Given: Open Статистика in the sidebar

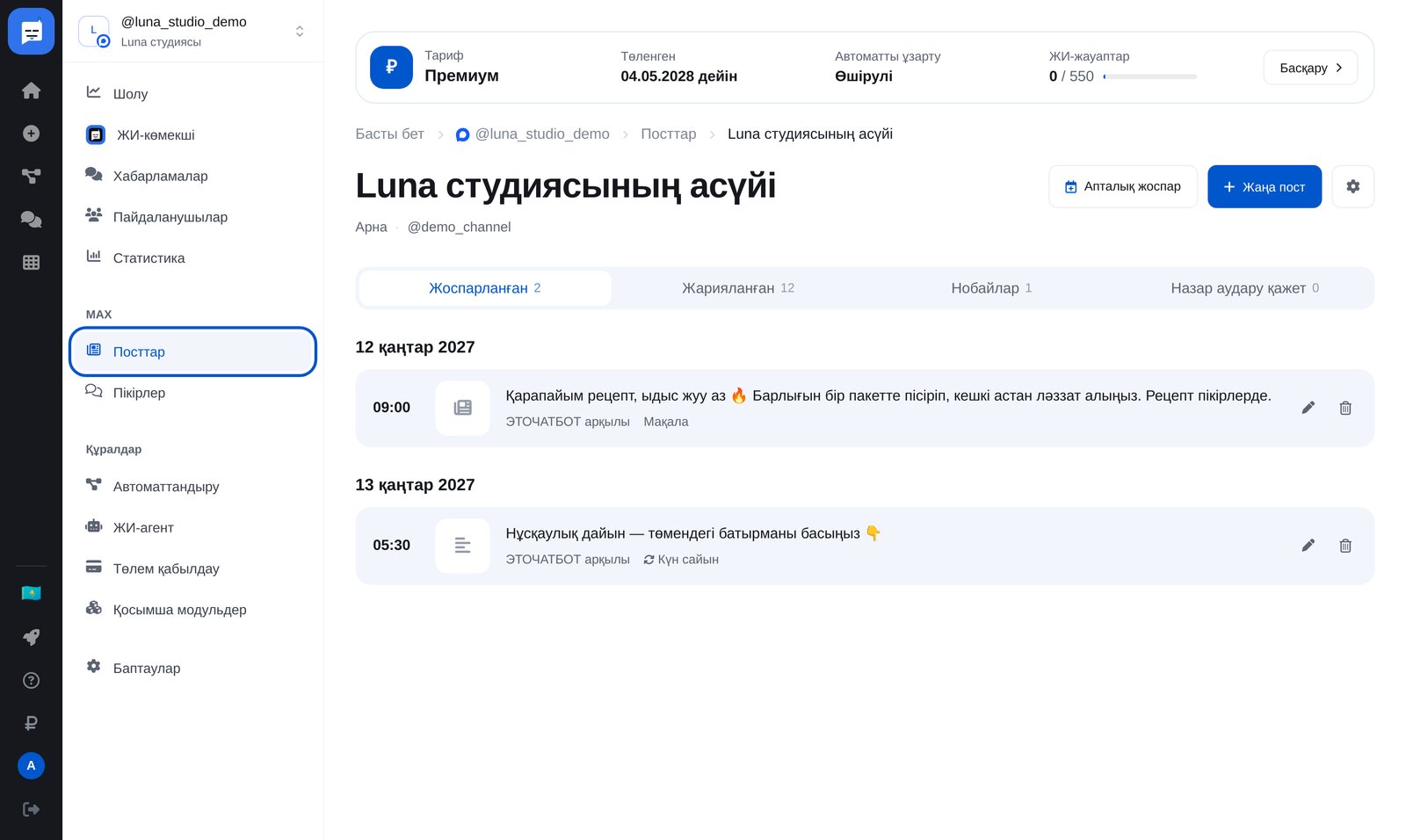Looking at the screenshot, I should [x=193, y=258].
